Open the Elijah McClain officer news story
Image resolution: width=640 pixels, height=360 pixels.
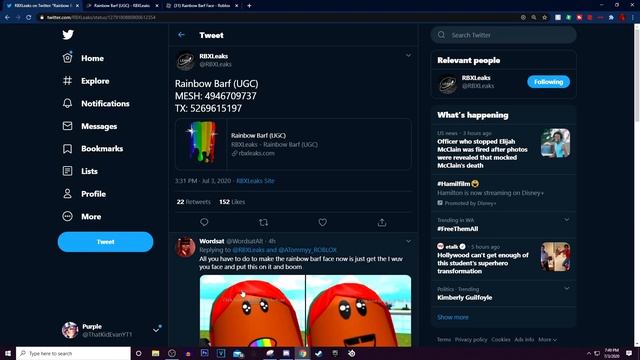504,149
